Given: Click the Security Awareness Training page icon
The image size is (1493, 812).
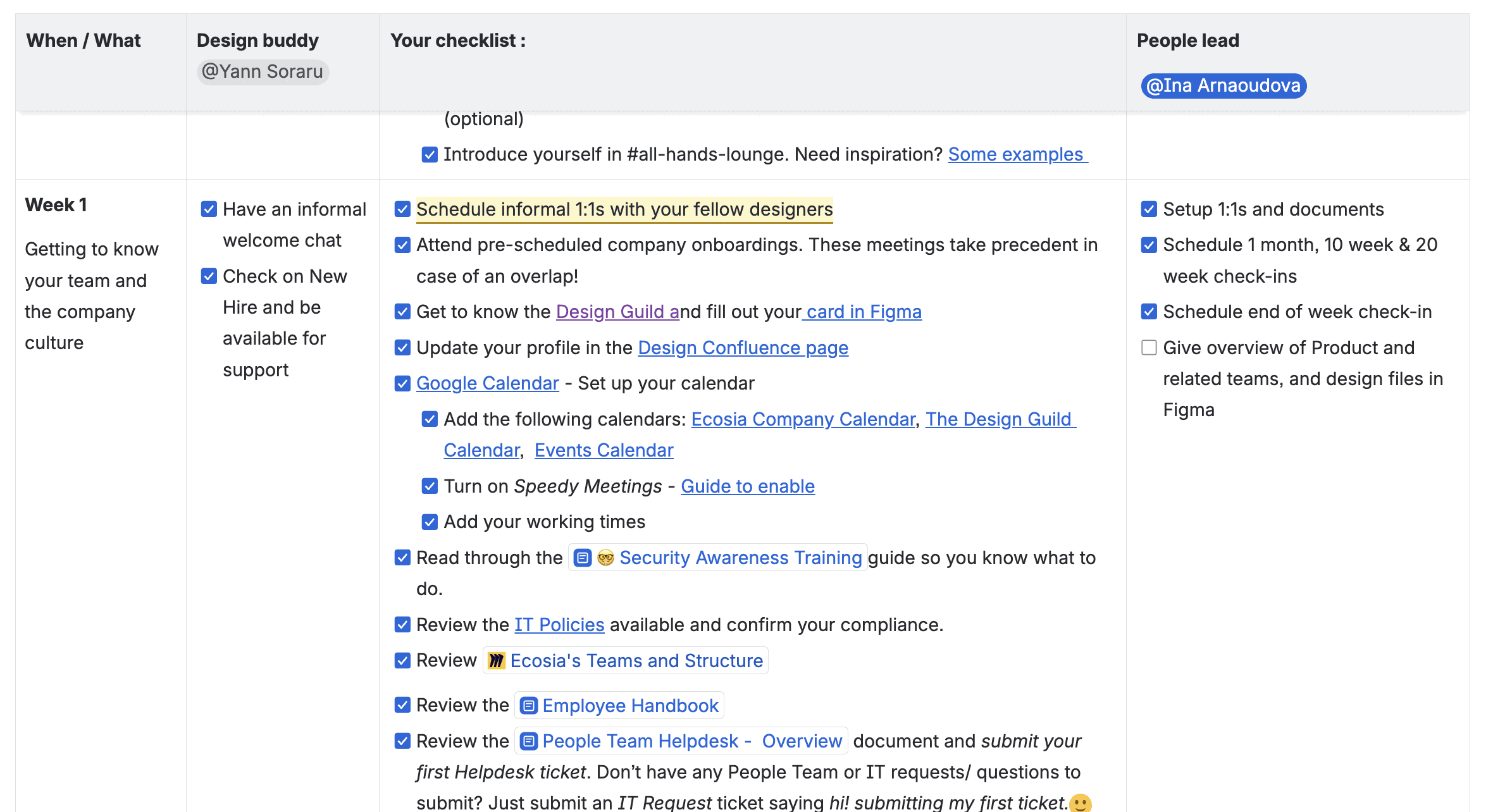Looking at the screenshot, I should pos(582,558).
